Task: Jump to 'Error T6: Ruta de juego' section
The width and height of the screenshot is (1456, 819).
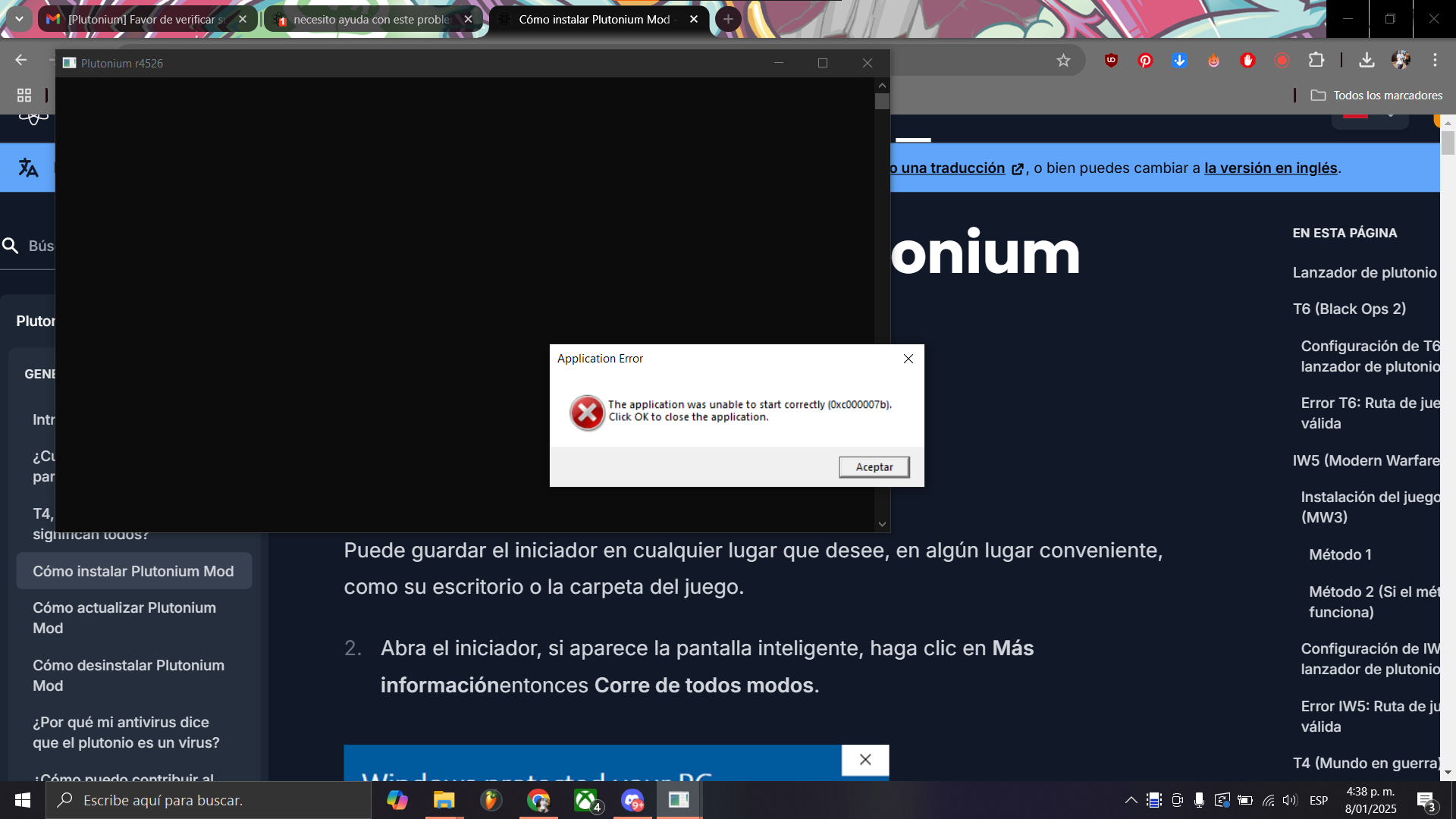Action: coord(1370,413)
